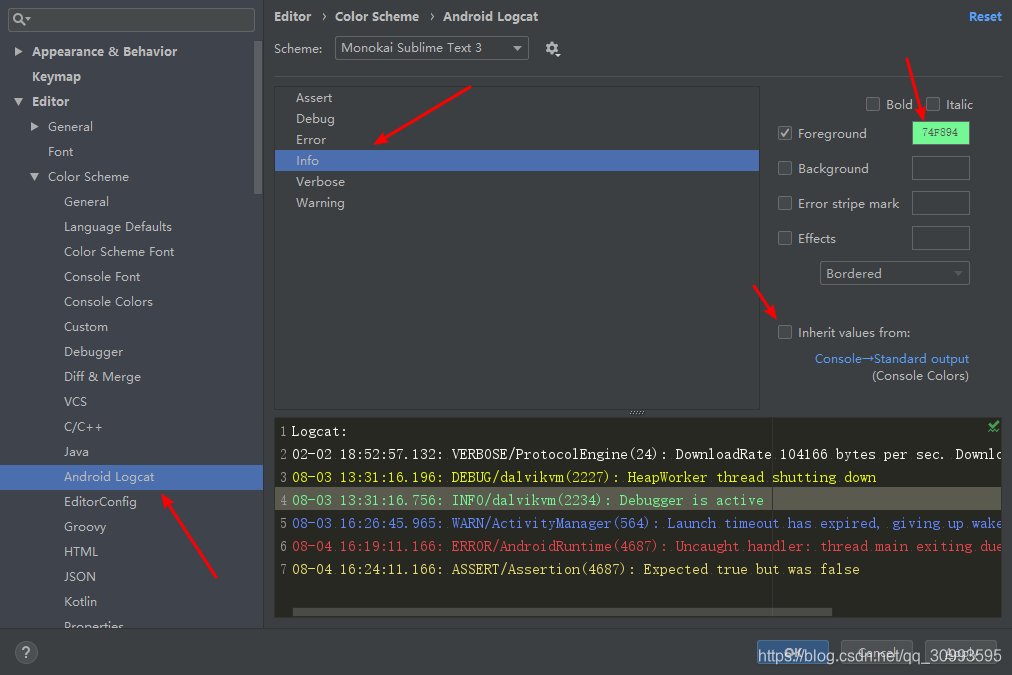Click the Effects color swatch
Image resolution: width=1012 pixels, height=675 pixels.
click(x=940, y=237)
